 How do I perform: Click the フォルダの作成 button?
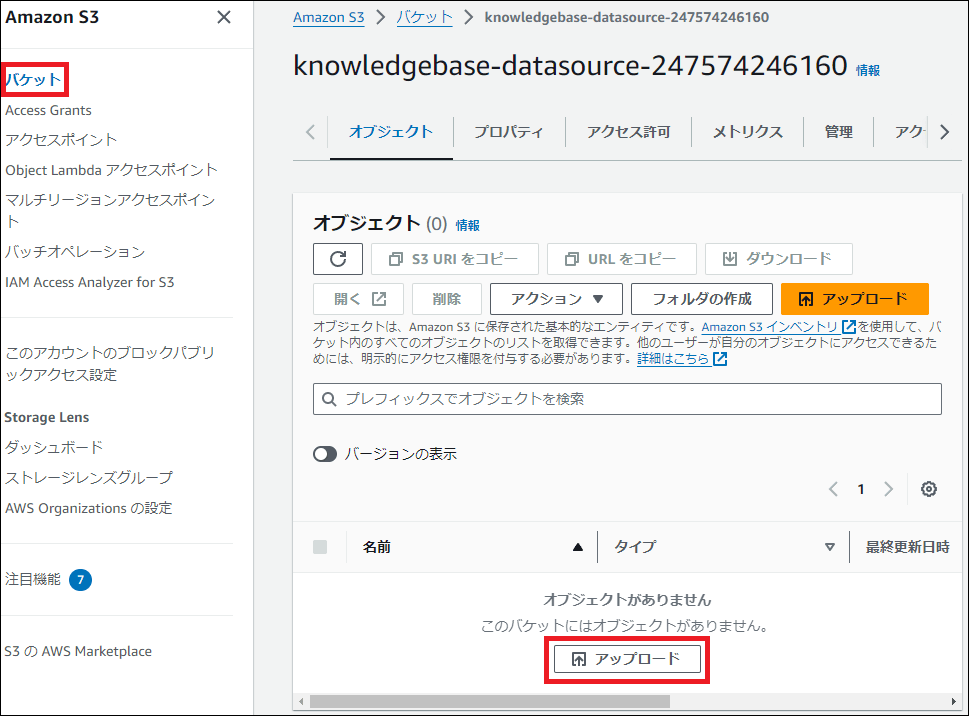(702, 299)
